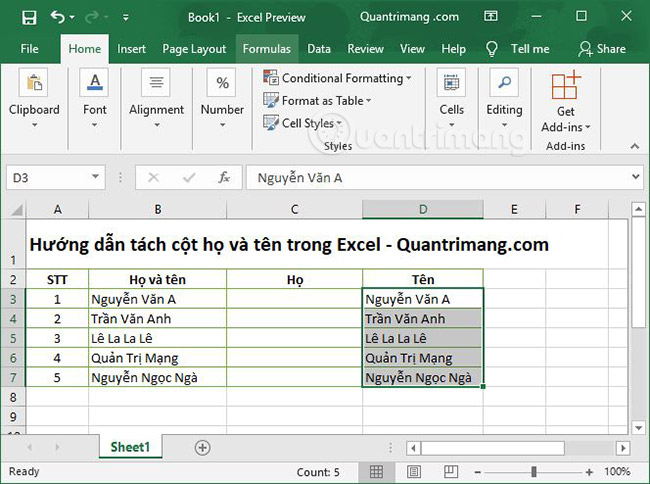Click the Share button
The image size is (650, 484).
click(x=602, y=49)
